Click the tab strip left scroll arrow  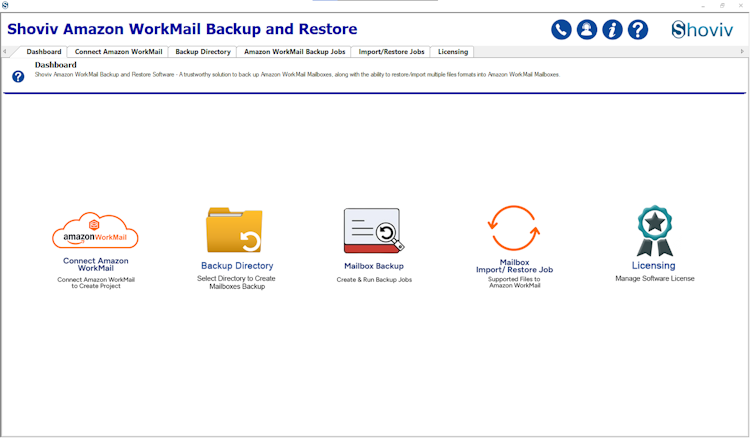click(x=5, y=51)
